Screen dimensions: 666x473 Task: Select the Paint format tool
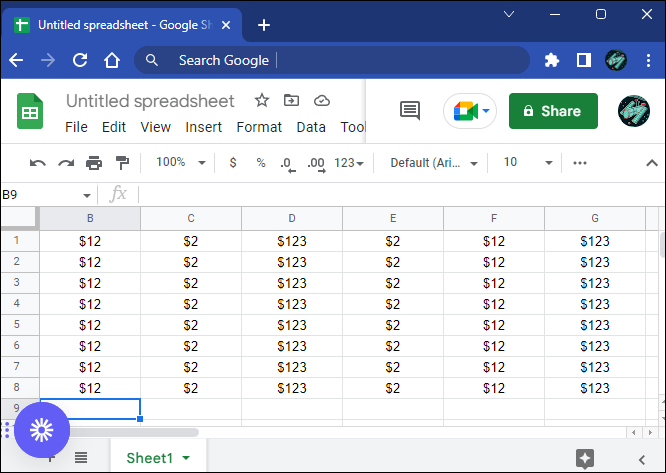click(122, 163)
